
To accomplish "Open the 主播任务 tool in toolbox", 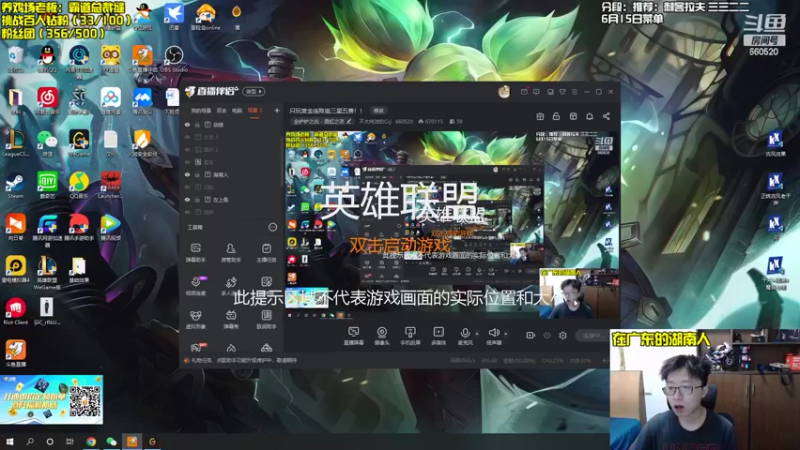I will pos(266,253).
